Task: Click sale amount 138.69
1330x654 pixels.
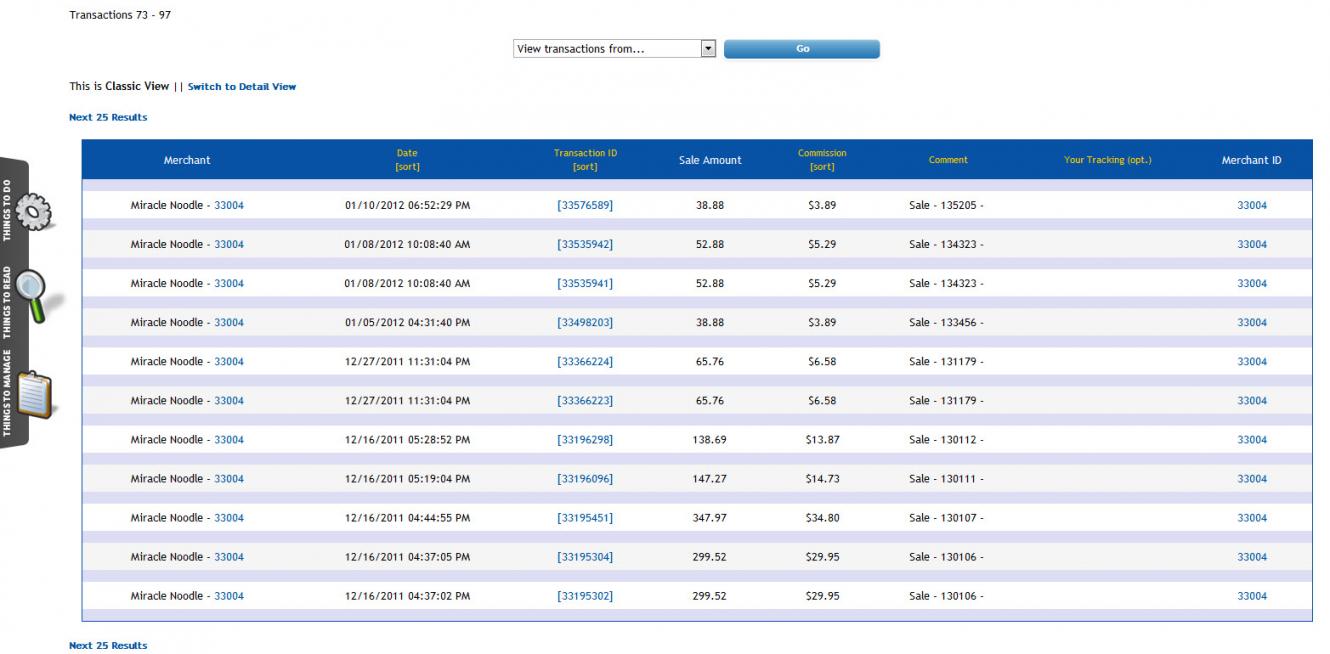Action: [710, 439]
